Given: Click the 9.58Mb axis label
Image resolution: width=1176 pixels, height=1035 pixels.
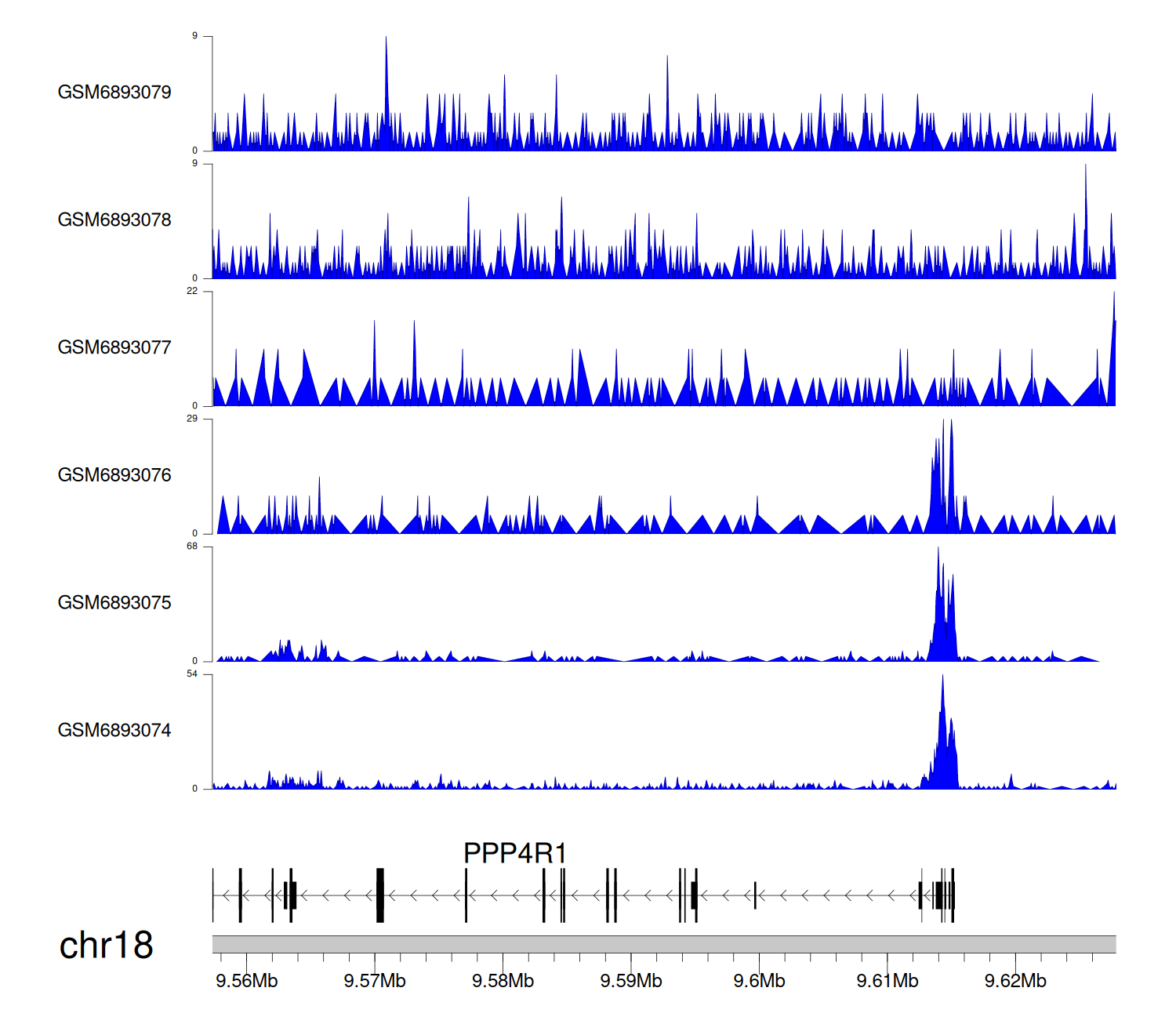Looking at the screenshot, I should tap(503, 981).
